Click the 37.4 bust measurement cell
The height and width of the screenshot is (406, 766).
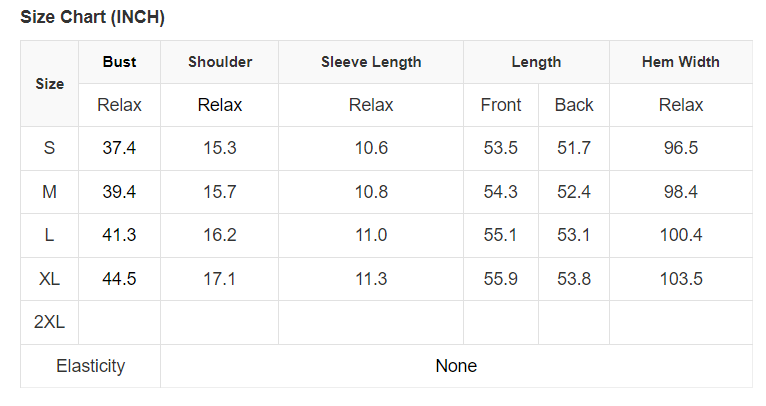click(x=119, y=148)
